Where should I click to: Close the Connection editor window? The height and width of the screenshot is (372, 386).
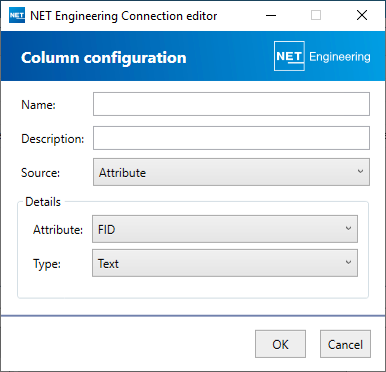coord(362,15)
